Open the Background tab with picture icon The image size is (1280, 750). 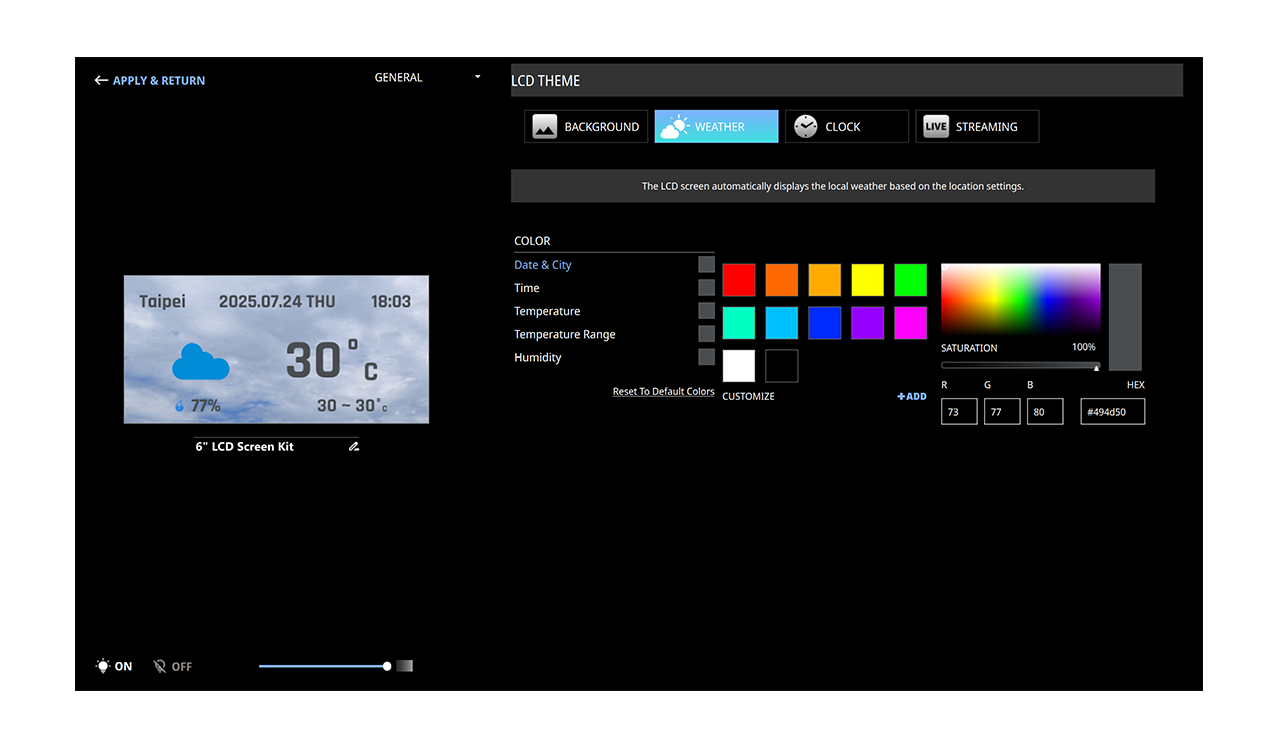(586, 127)
